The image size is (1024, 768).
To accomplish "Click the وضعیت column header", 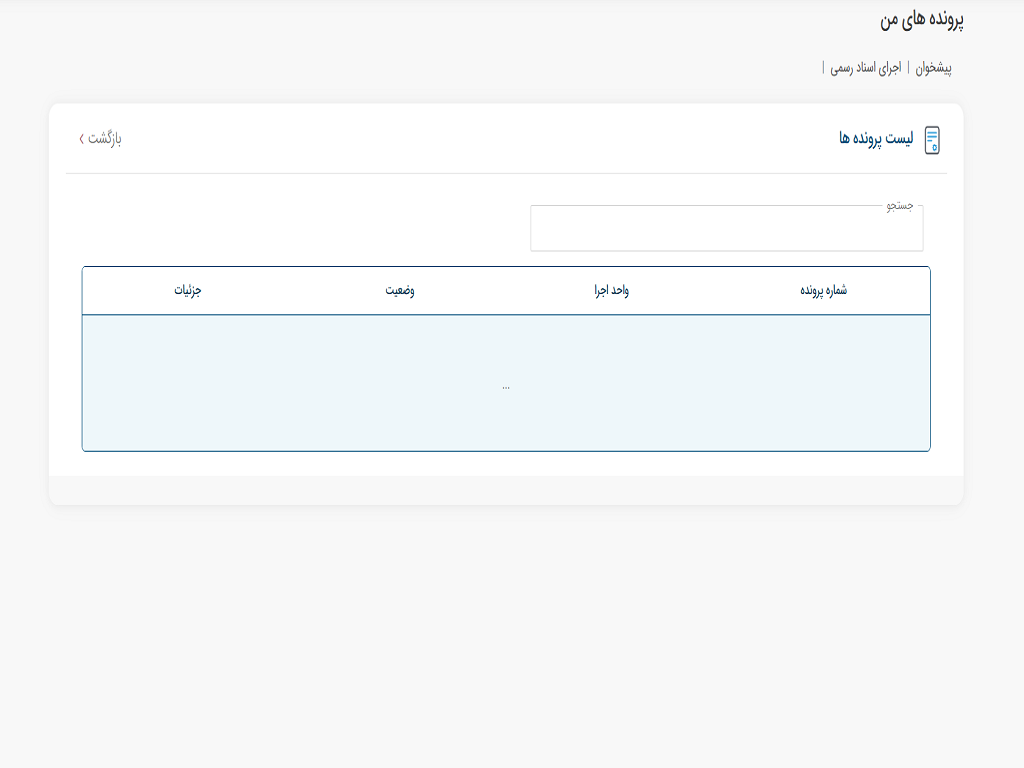I will [400, 290].
